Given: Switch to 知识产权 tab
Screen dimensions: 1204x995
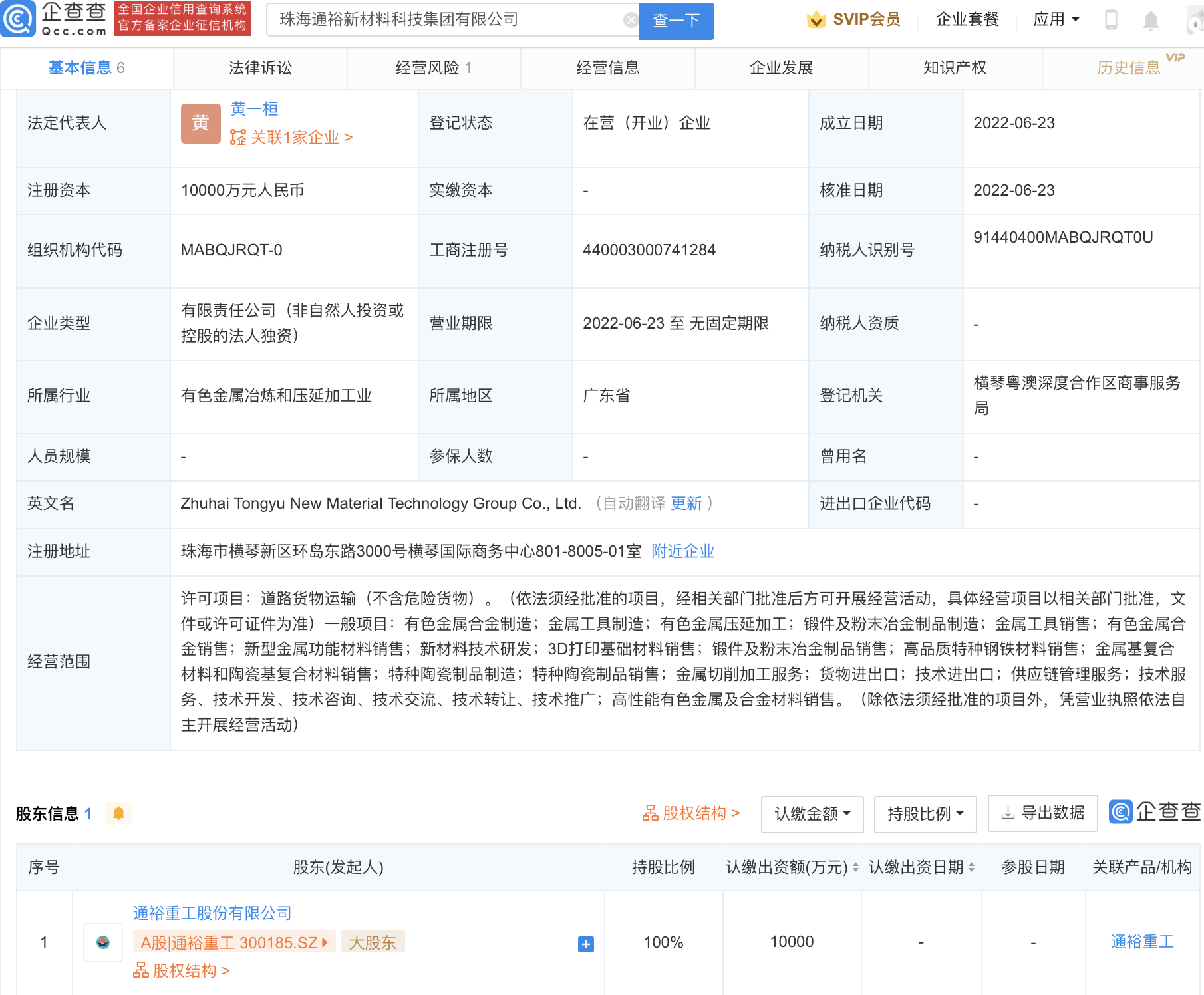Looking at the screenshot, I should click(x=955, y=68).
